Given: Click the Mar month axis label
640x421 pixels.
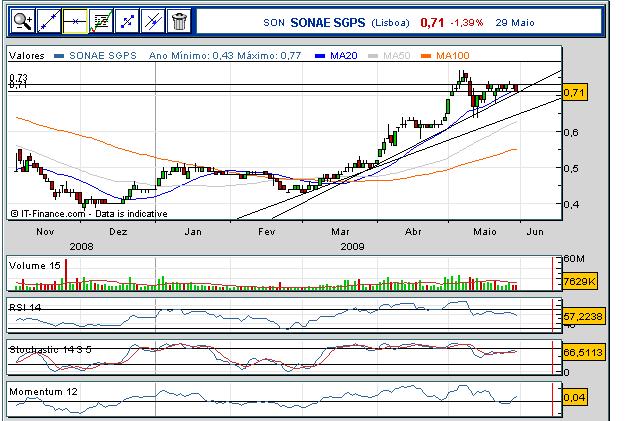Looking at the screenshot, I should 340,232.
